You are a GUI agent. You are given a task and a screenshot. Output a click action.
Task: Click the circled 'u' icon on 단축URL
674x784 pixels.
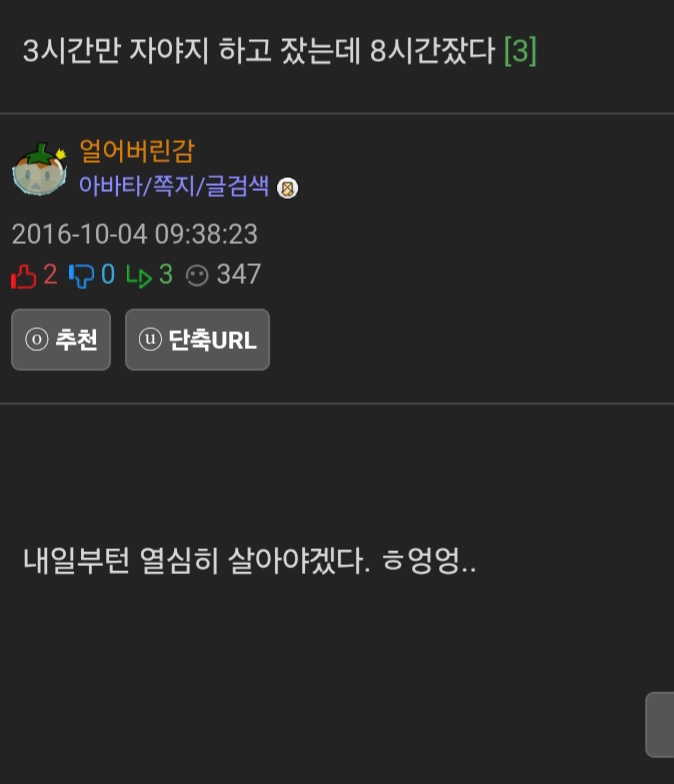pos(150,339)
